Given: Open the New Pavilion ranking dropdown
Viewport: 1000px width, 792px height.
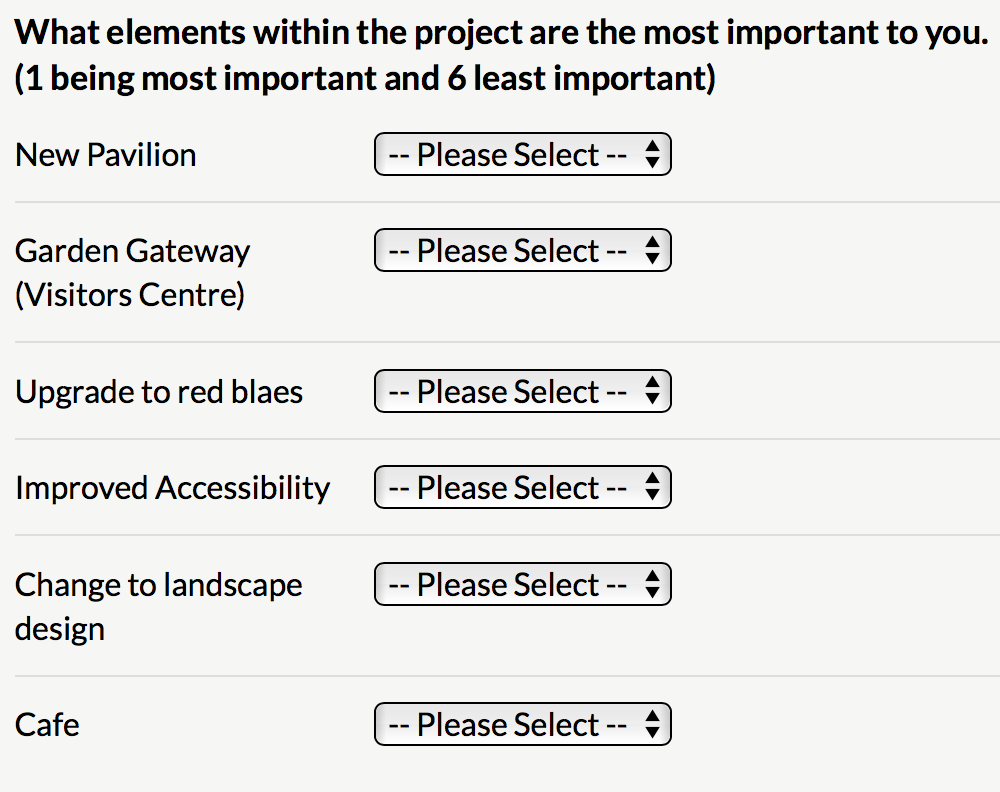Looking at the screenshot, I should pos(522,154).
